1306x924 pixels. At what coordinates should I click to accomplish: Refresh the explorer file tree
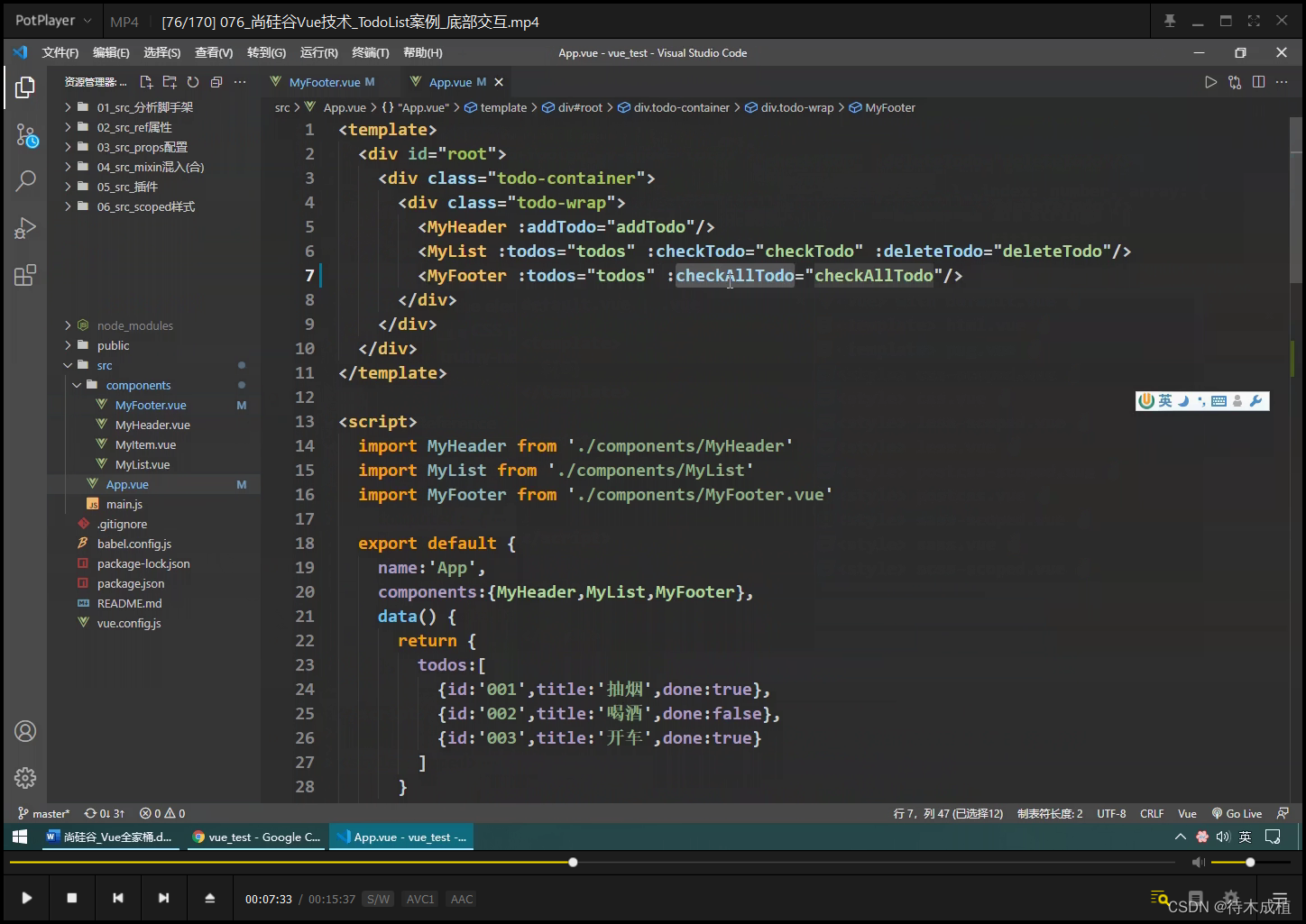click(193, 82)
